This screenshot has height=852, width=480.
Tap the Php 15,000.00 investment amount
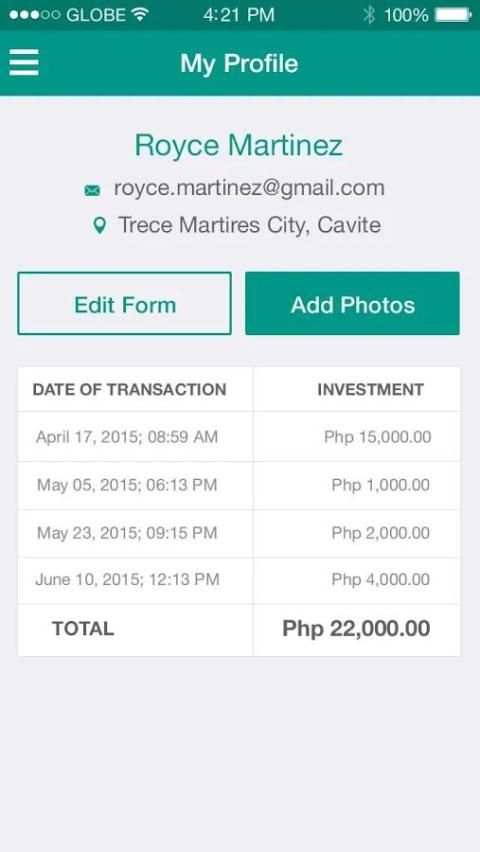point(378,437)
